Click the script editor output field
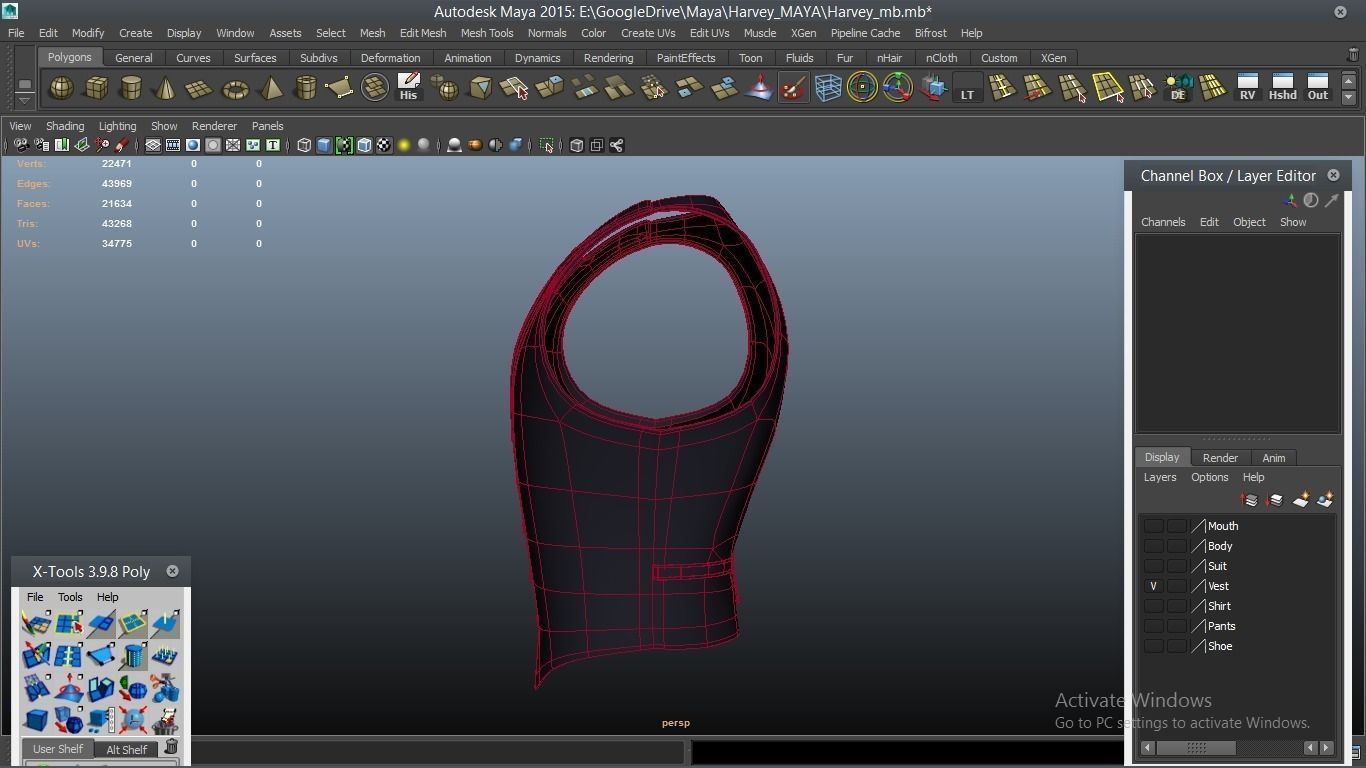 click(906, 751)
